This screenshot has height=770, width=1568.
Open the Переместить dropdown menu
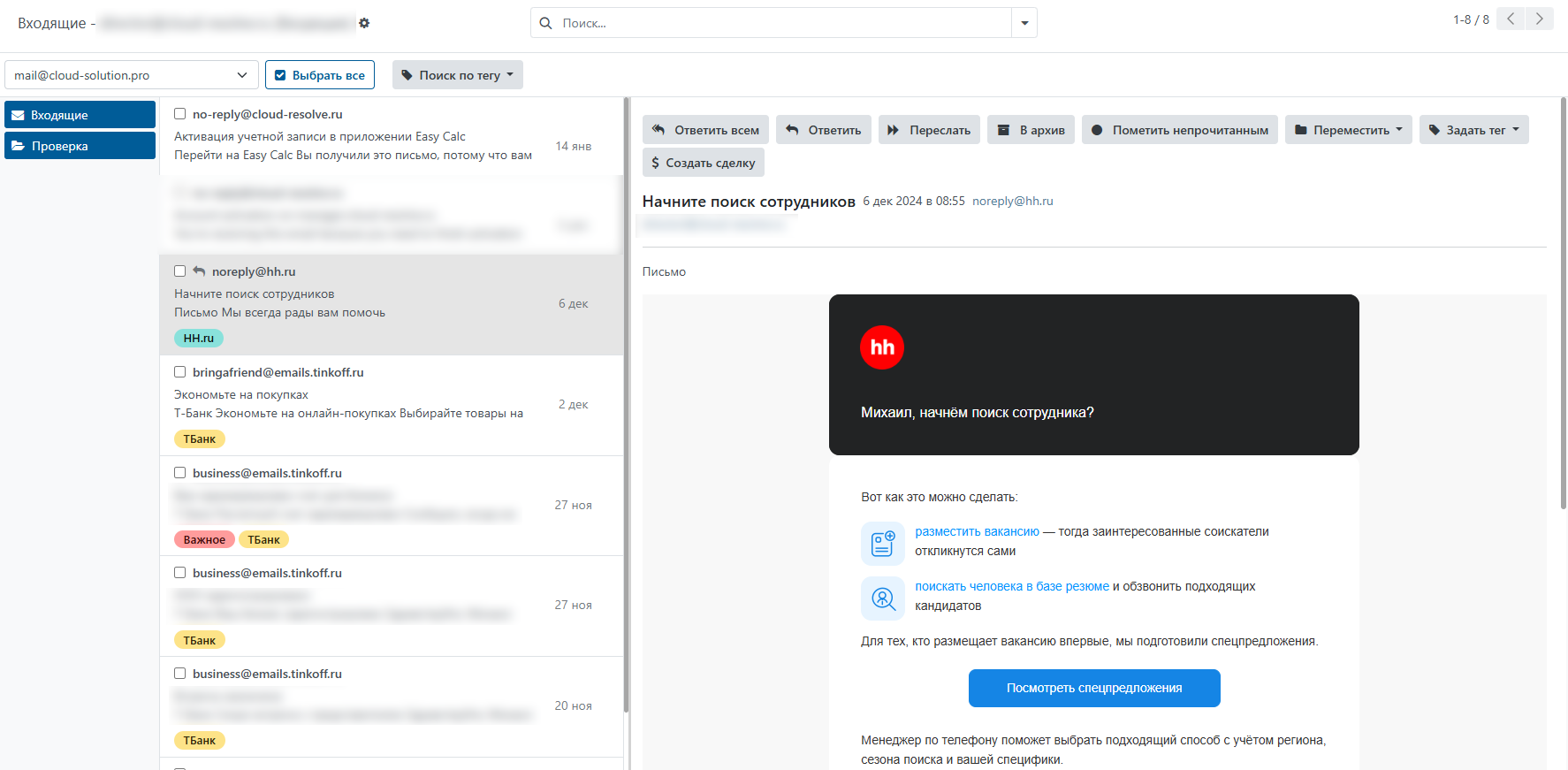(1348, 130)
